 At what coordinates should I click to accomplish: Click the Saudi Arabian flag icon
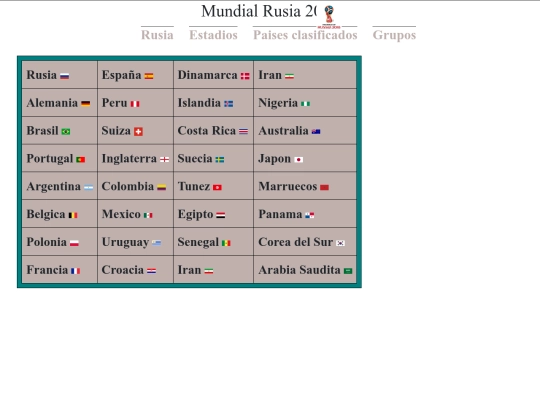click(348, 271)
